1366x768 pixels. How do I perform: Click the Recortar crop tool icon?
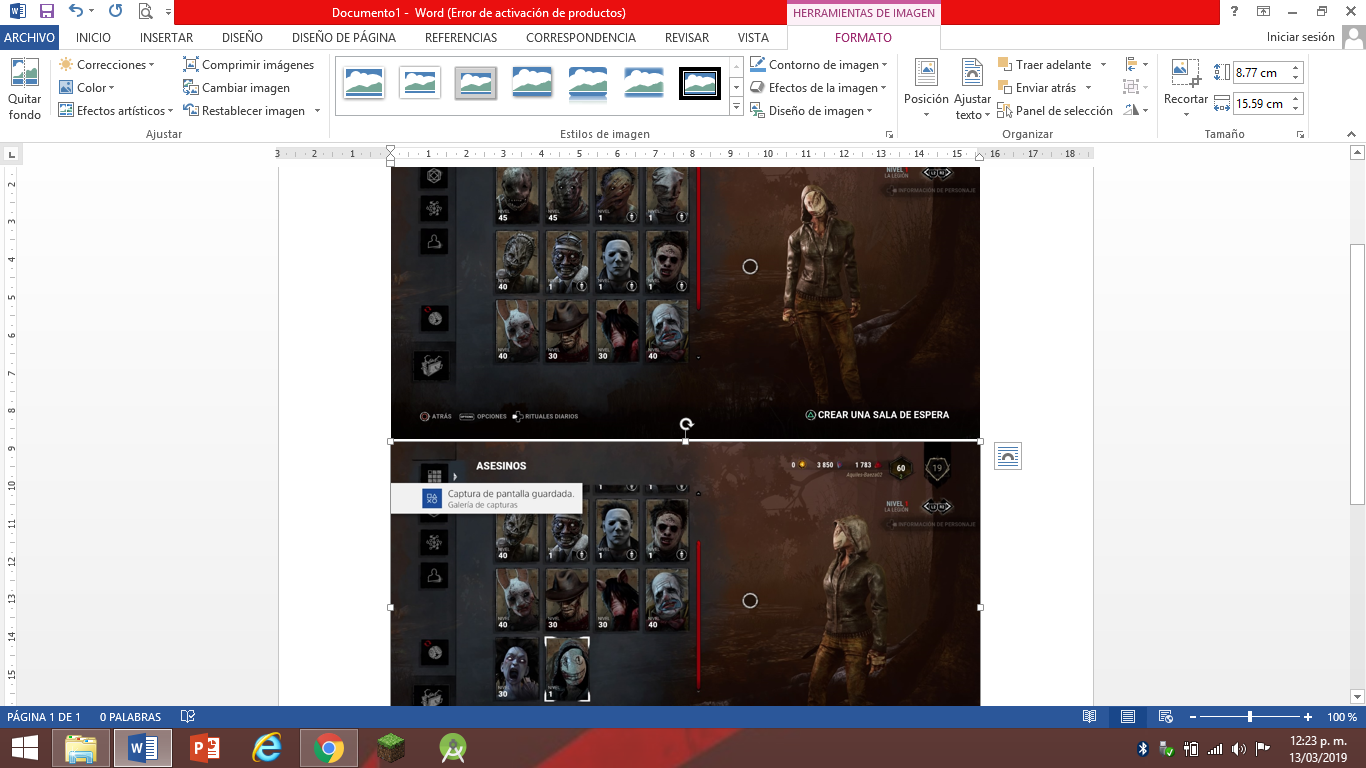coord(1186,72)
